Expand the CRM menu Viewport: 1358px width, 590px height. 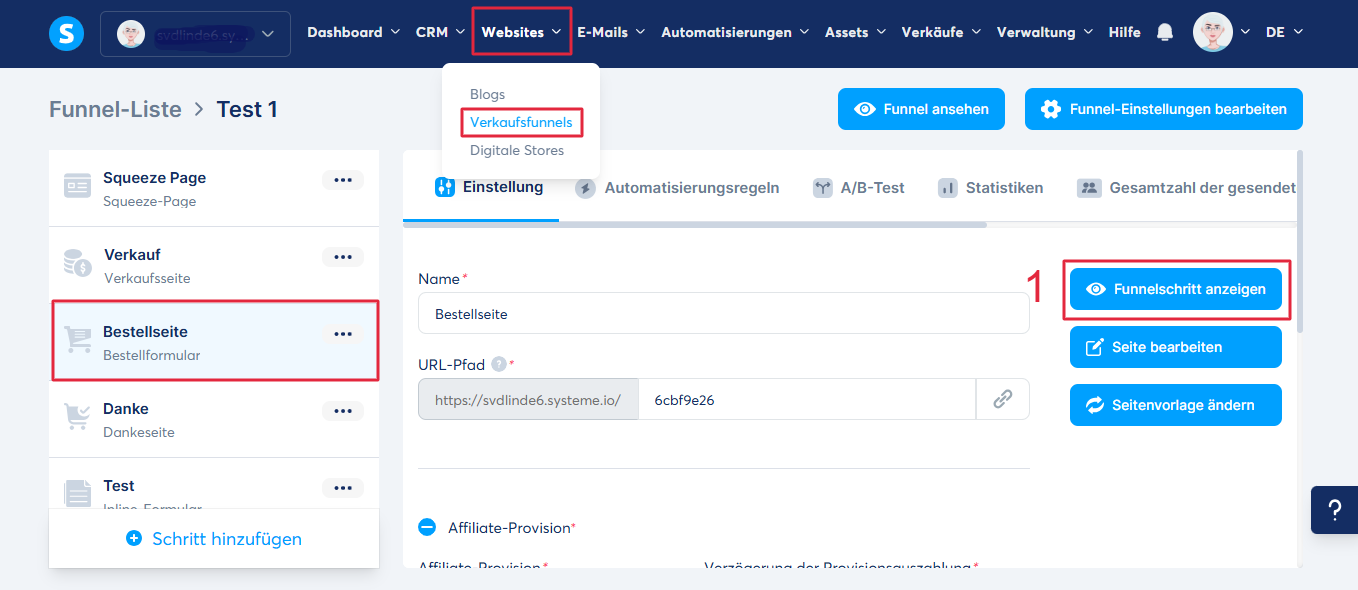coord(441,32)
